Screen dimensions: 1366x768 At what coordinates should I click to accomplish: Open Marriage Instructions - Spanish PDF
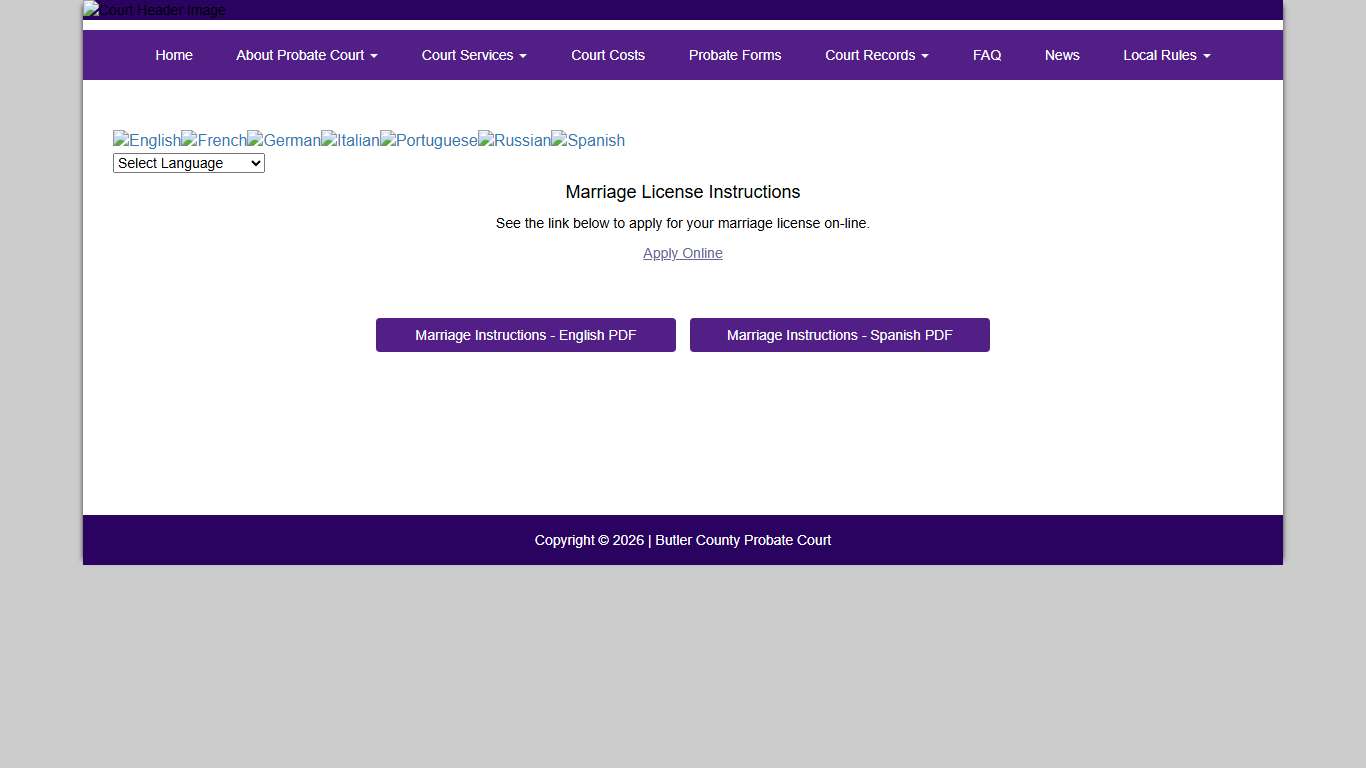click(x=839, y=335)
